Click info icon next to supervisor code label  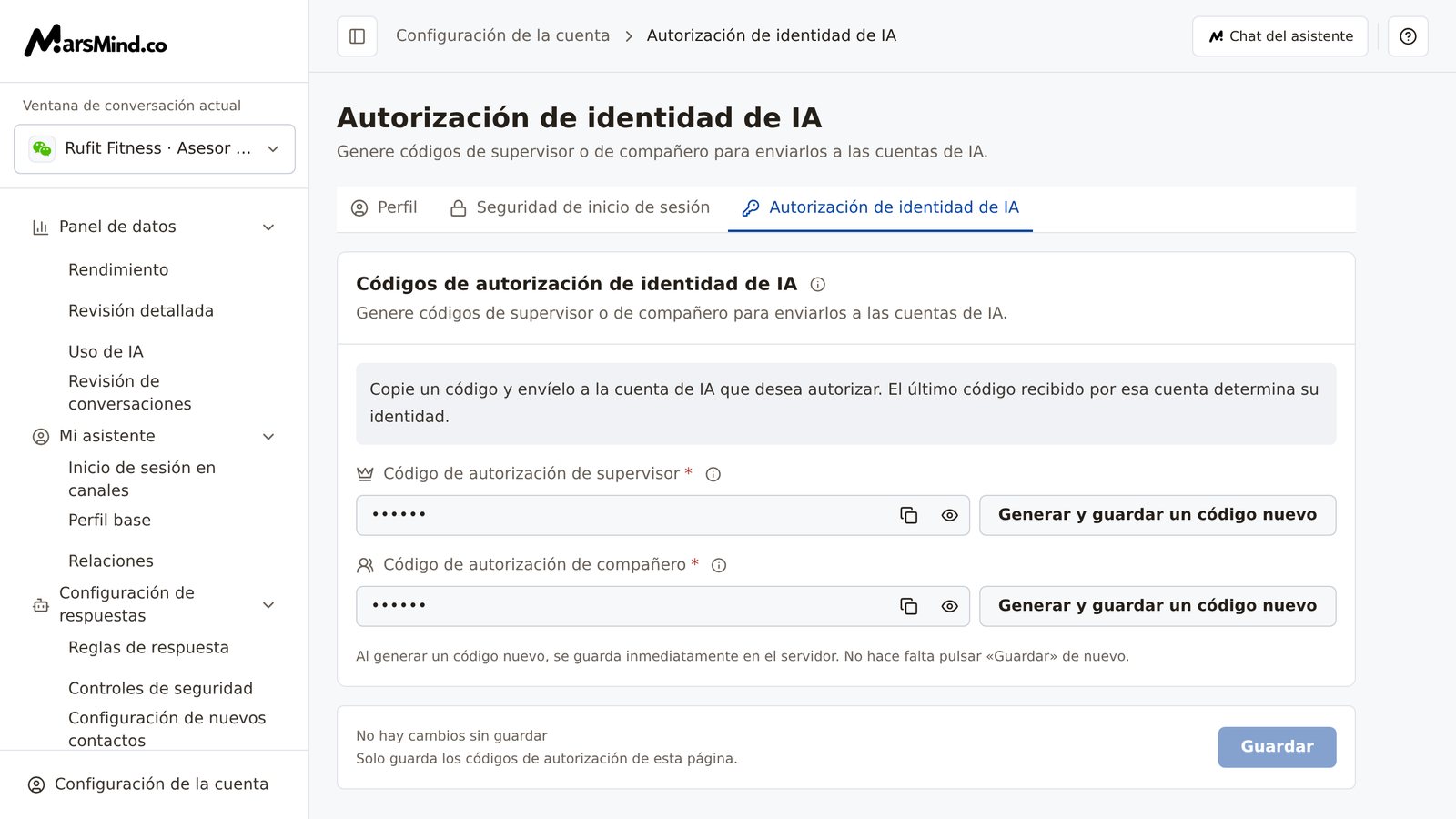tap(713, 474)
